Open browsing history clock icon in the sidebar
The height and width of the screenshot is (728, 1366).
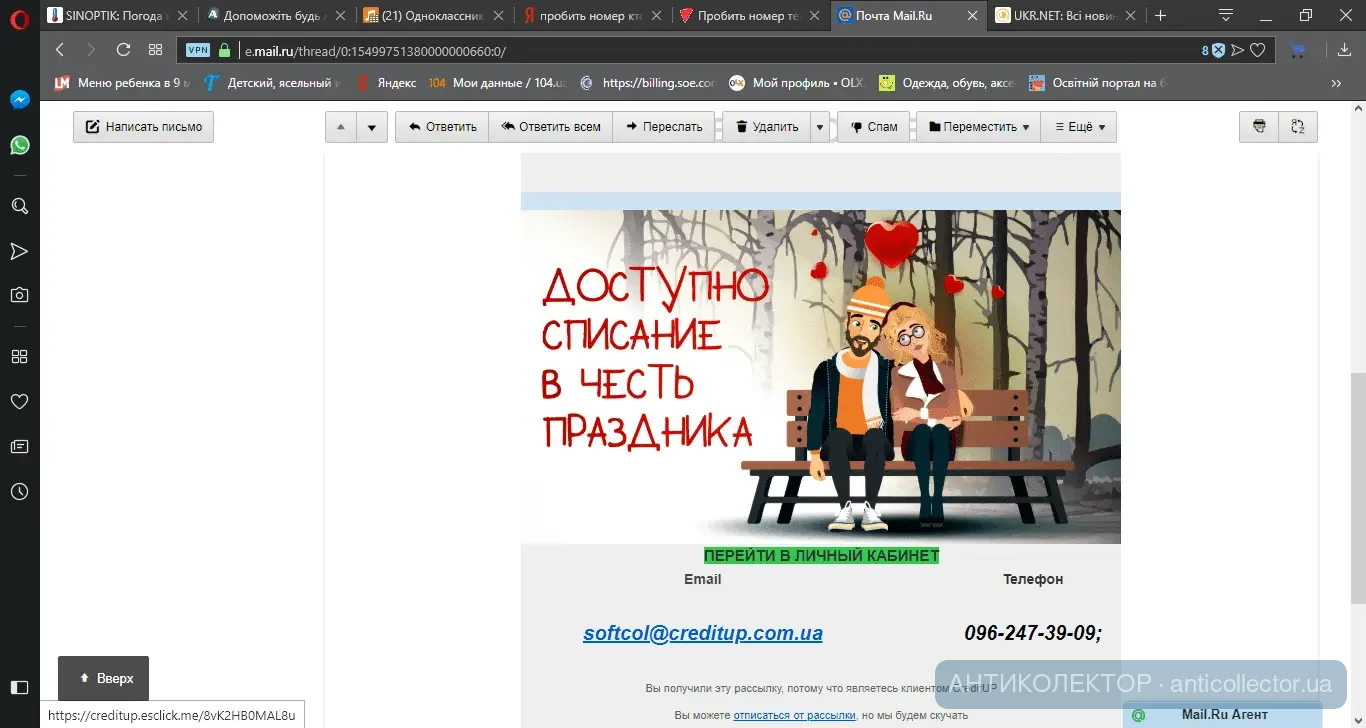19,491
